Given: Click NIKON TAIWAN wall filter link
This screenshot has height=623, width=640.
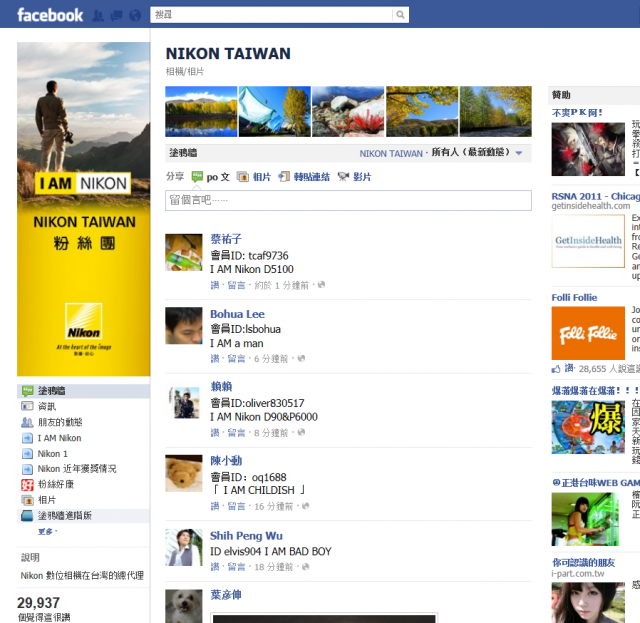Looking at the screenshot, I should (x=391, y=153).
